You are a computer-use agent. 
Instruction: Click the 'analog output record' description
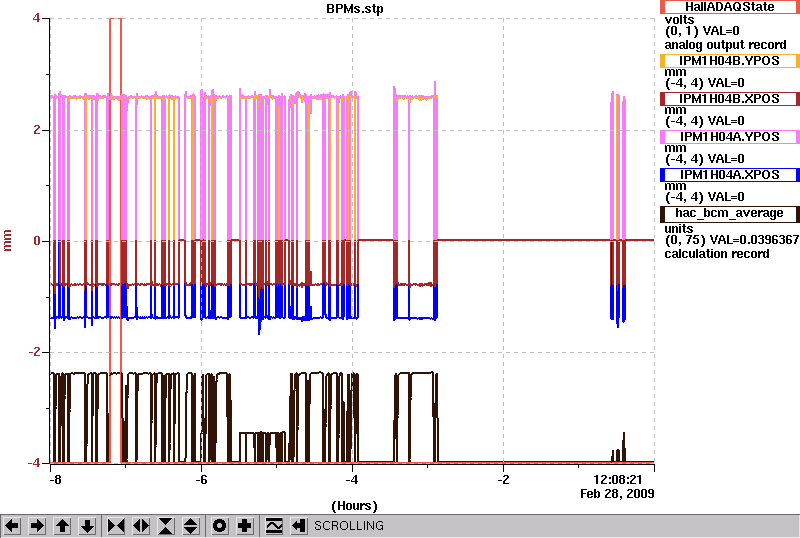pyautogui.click(x=726, y=45)
